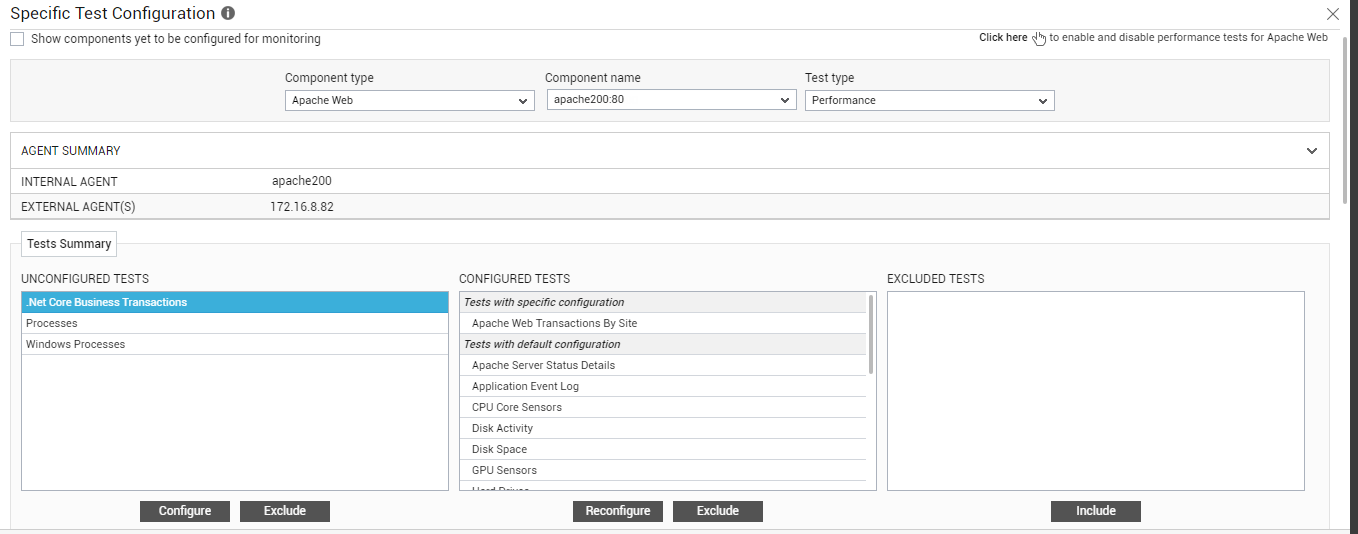Select CPU Core Sensors test
This screenshot has height=534, width=1358.
coord(663,407)
